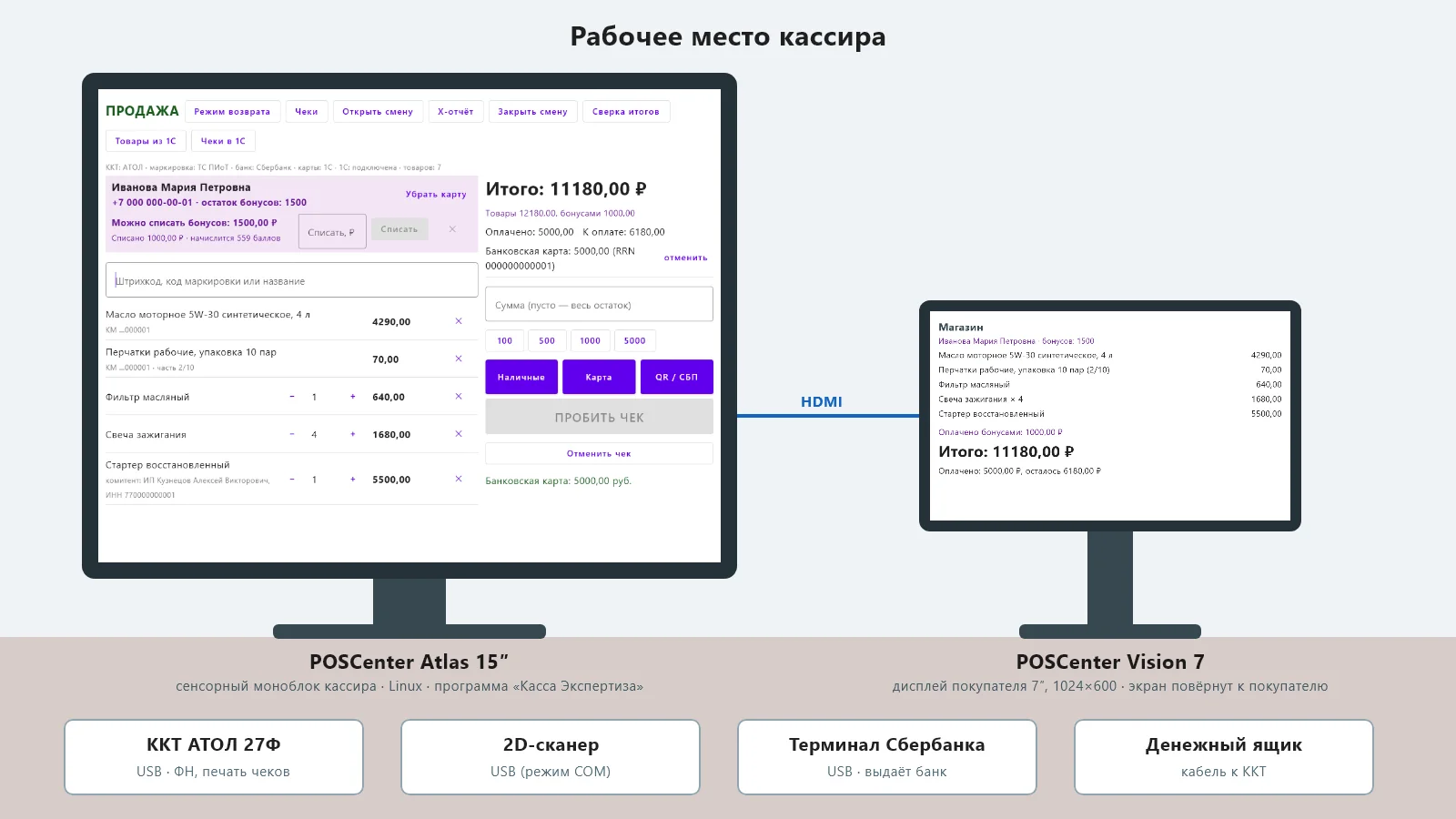Increase the quantity of Фильтр масляный
The image size is (1456, 819).
(x=353, y=397)
